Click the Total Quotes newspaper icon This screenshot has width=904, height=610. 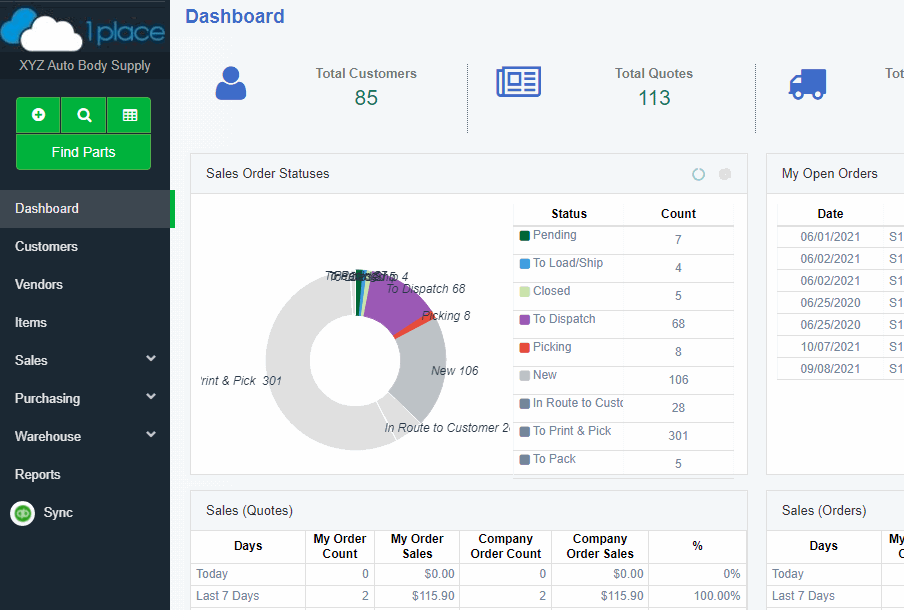tap(518, 83)
